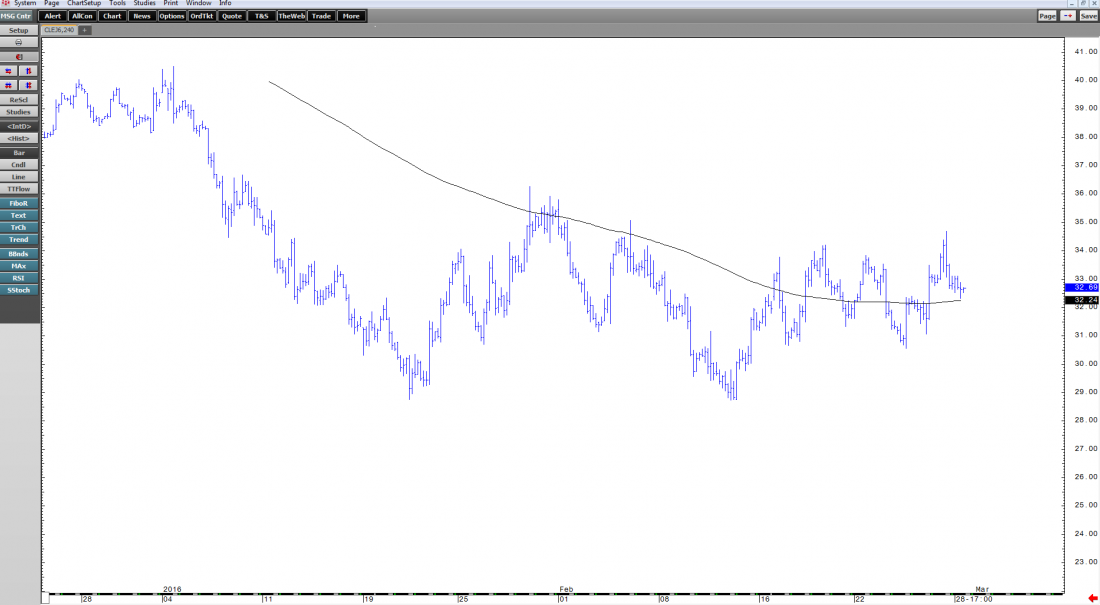
Task: Click the printer icon in left sidebar
Action: pyautogui.click(x=19, y=43)
